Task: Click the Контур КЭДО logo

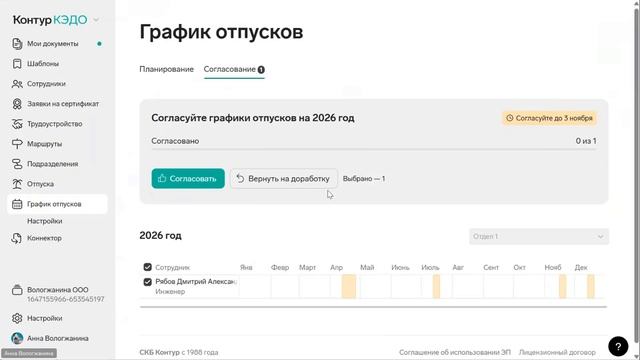Action: tap(50, 20)
